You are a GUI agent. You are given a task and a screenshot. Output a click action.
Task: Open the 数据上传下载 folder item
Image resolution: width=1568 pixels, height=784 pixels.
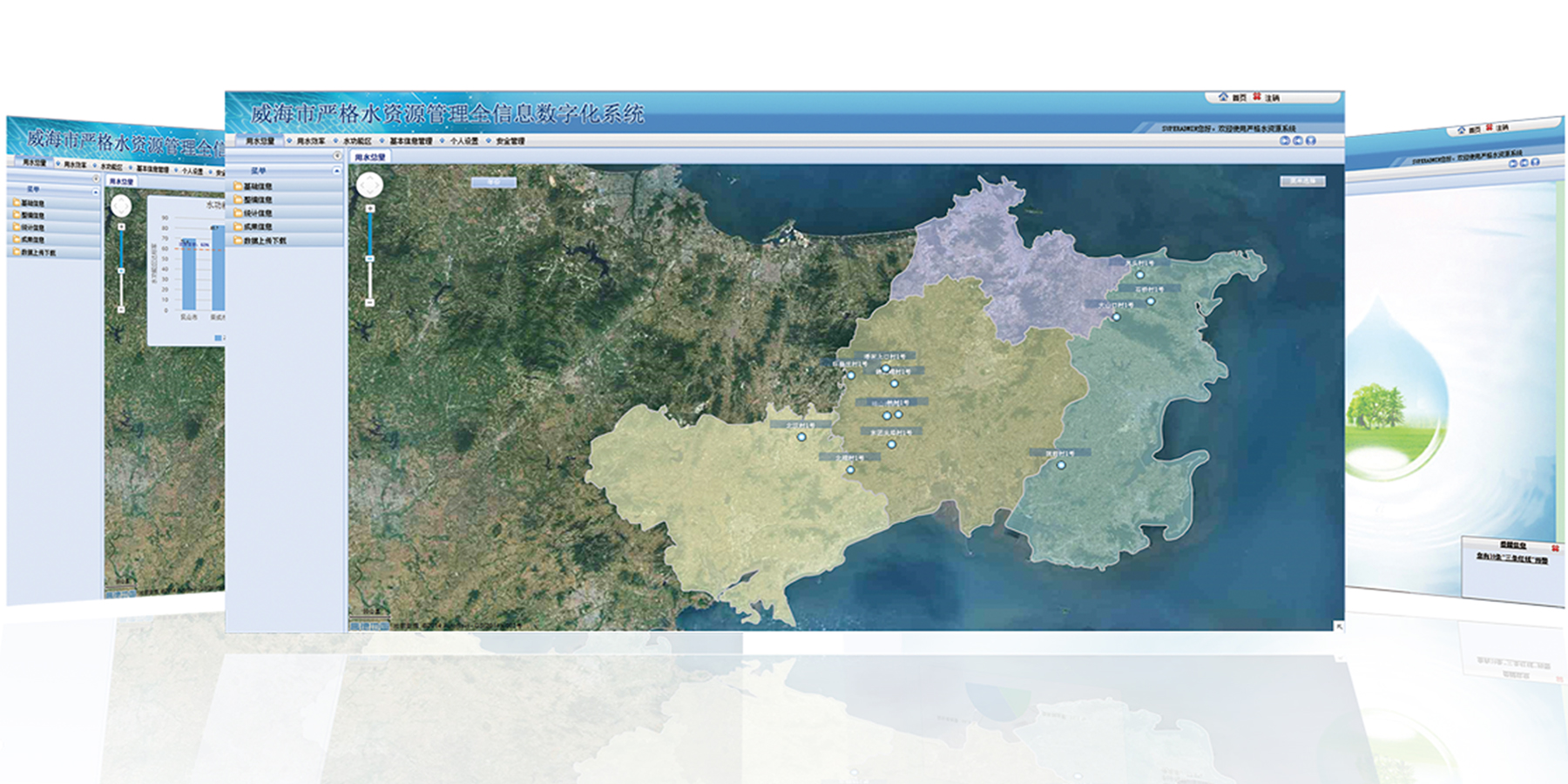[x=264, y=240]
